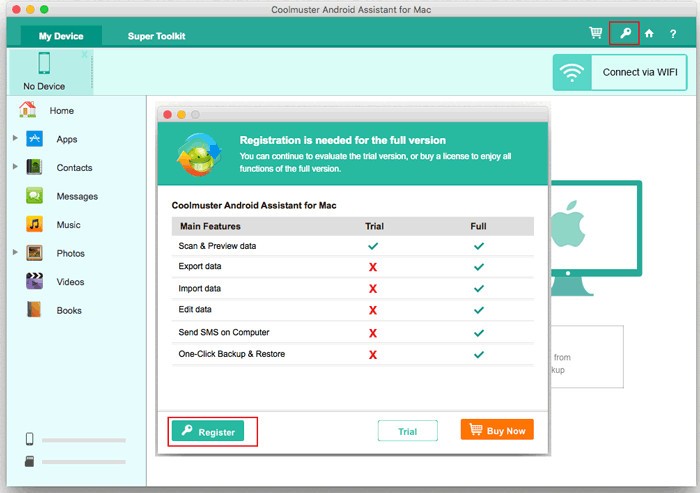This screenshot has width=700, height=493.
Task: Click the Register button
Action: click(x=208, y=431)
